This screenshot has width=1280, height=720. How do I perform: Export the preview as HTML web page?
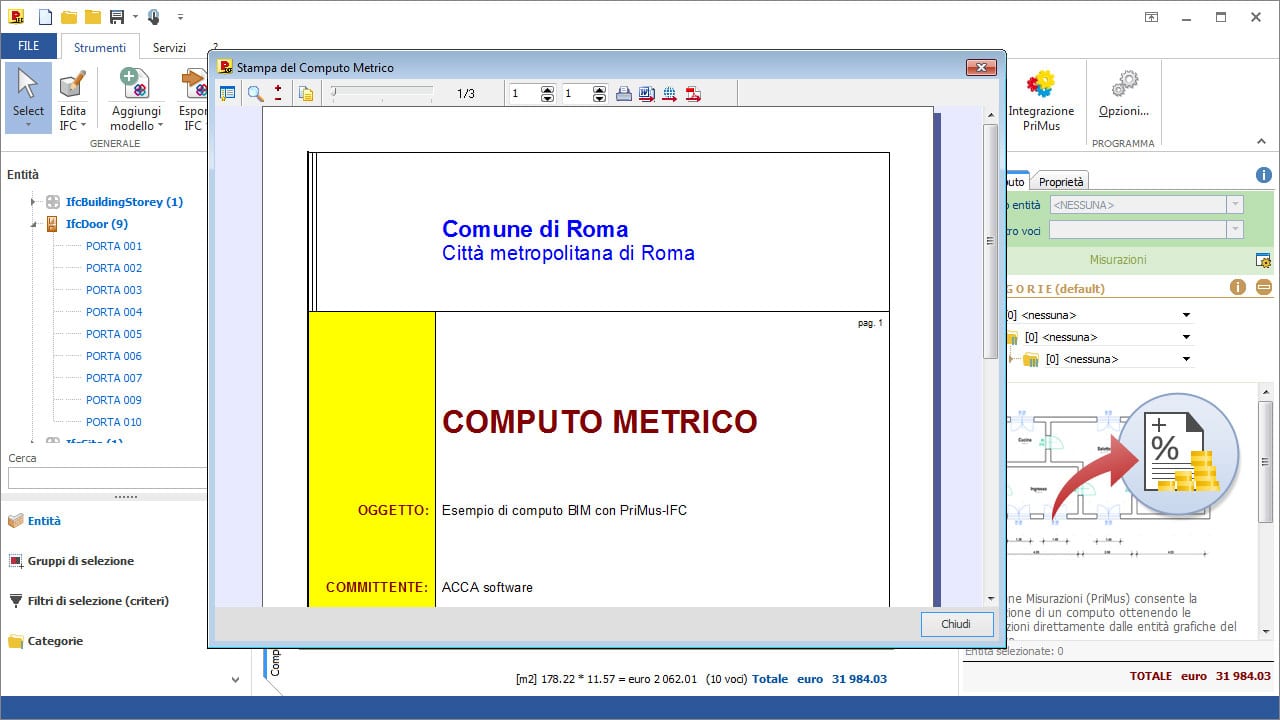(x=670, y=94)
